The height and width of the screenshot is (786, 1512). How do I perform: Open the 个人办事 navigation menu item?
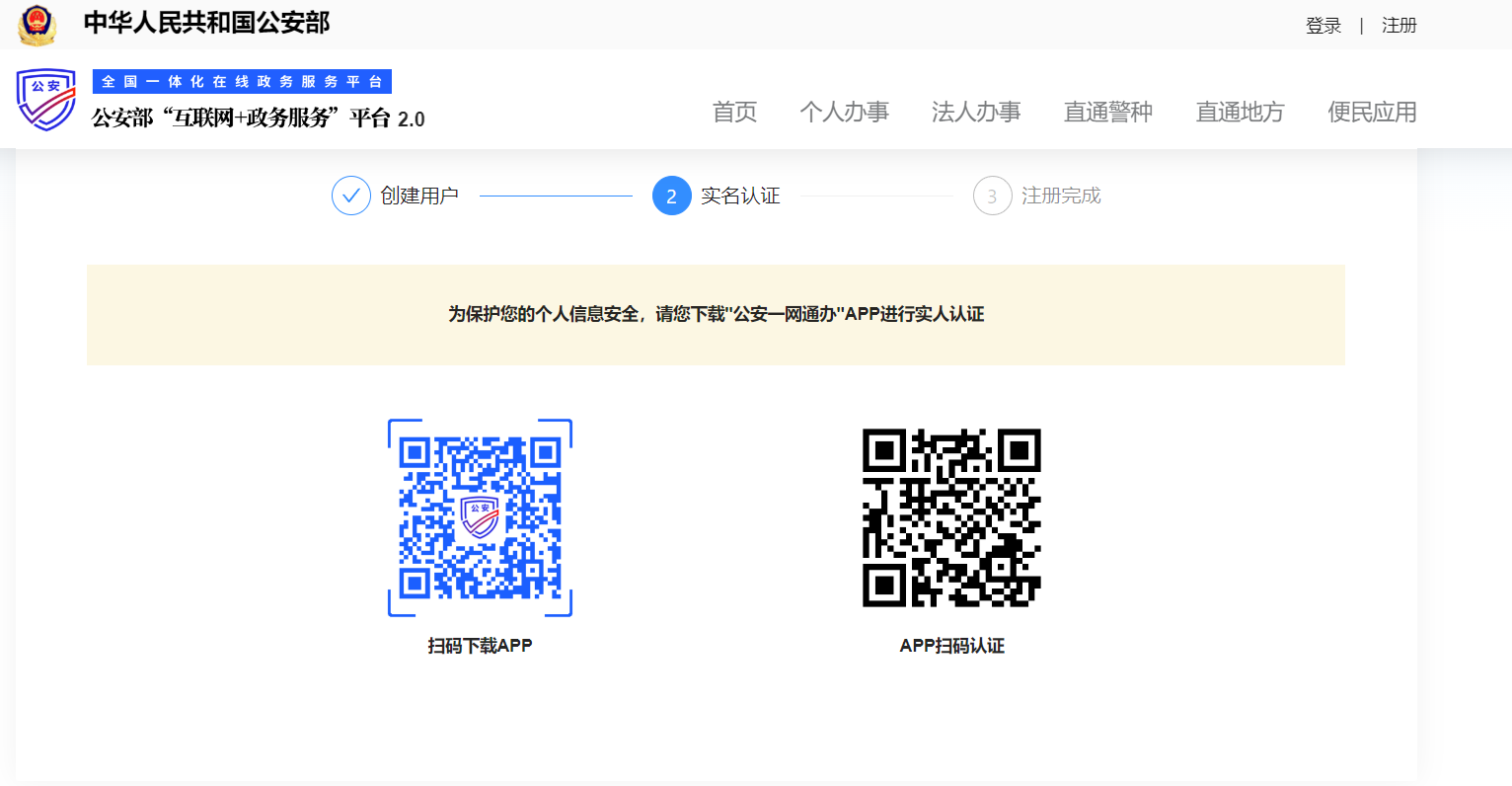pyautogui.click(x=845, y=112)
